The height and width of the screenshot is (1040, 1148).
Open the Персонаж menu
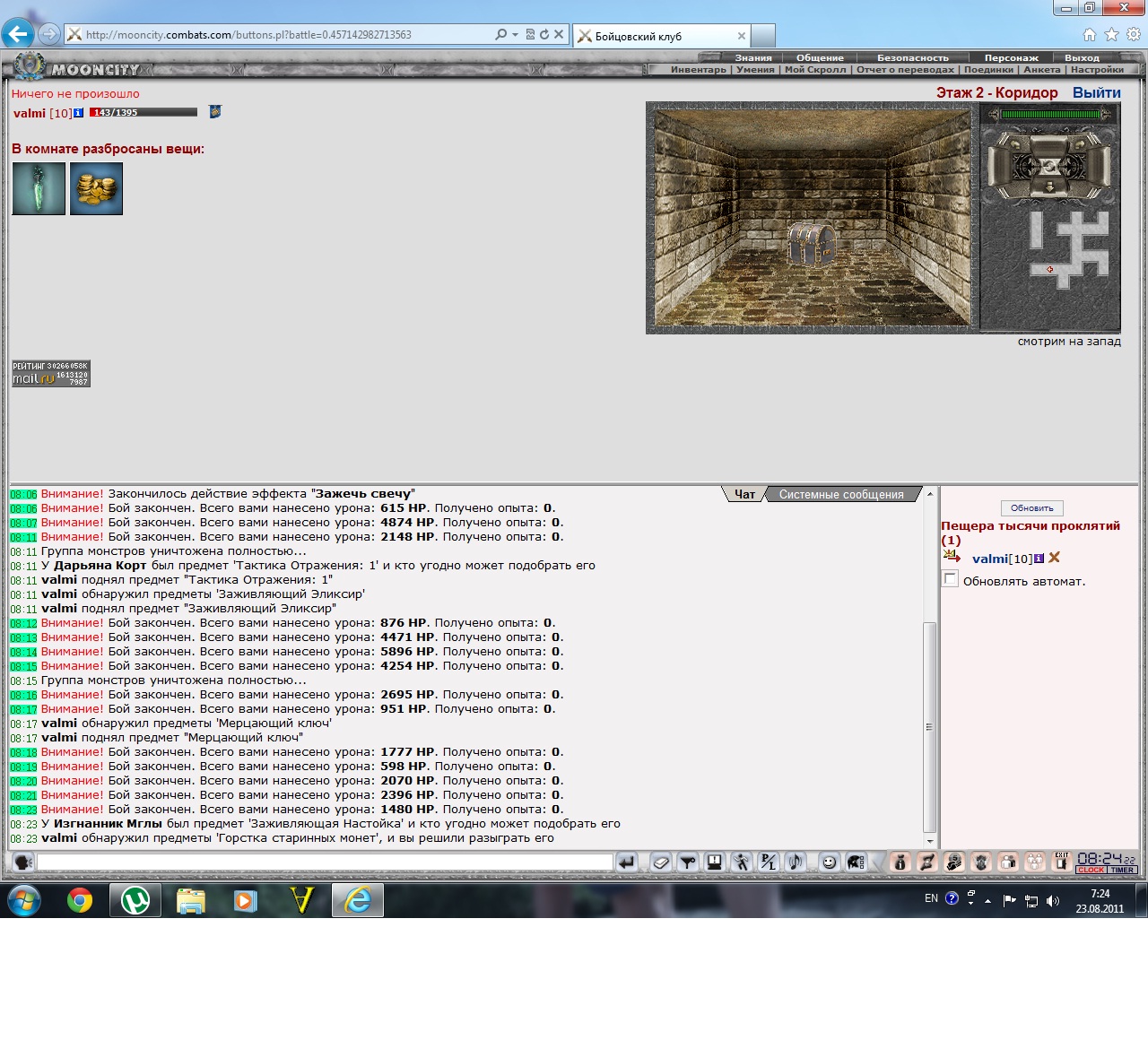tap(1011, 57)
